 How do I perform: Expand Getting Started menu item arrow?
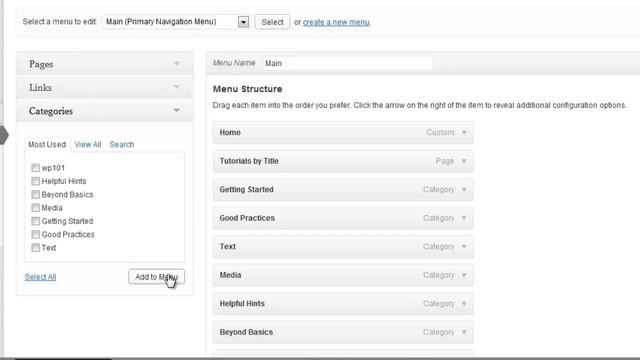tap(464, 189)
